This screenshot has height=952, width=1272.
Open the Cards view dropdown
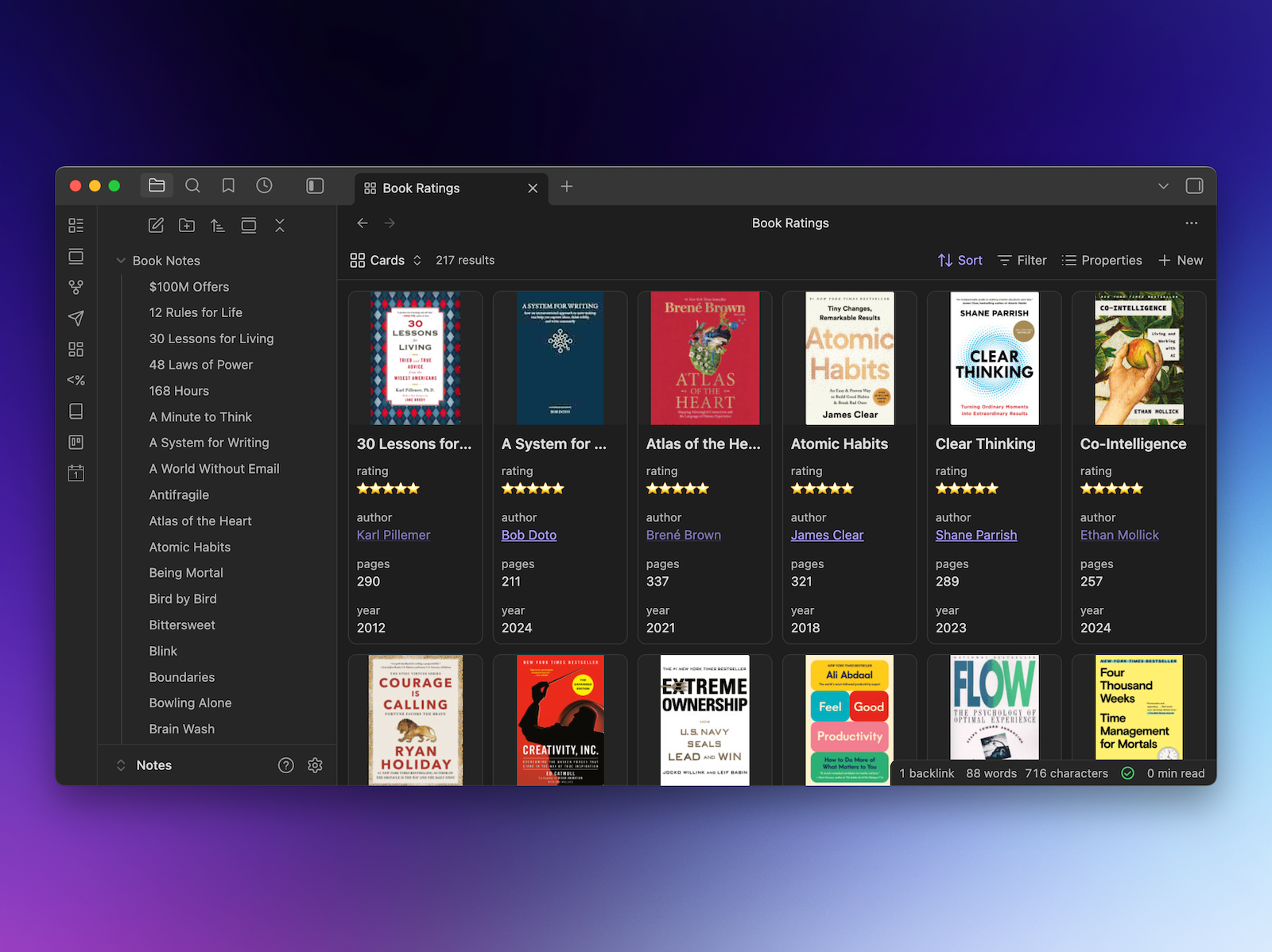coord(386,261)
